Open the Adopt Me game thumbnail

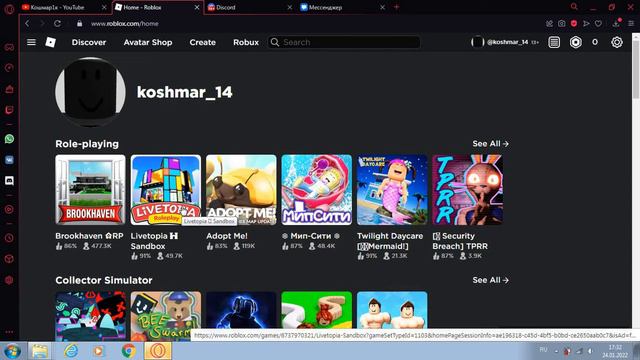point(241,189)
